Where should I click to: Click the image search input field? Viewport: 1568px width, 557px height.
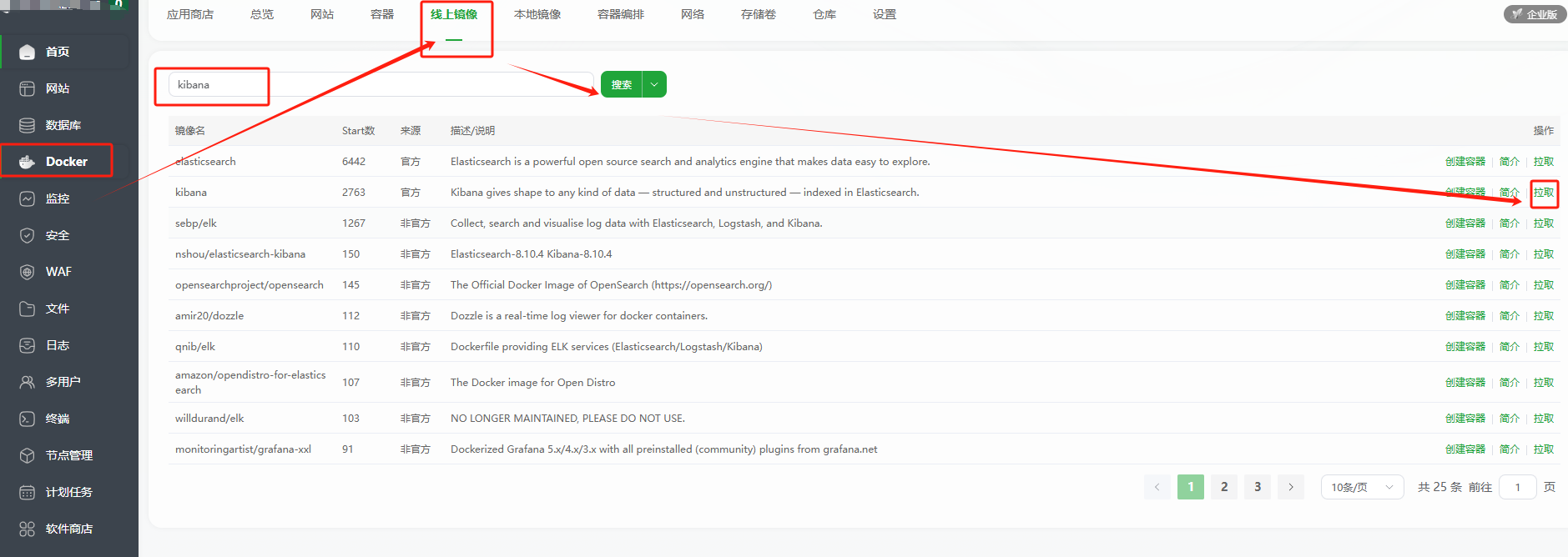pyautogui.click(x=381, y=84)
